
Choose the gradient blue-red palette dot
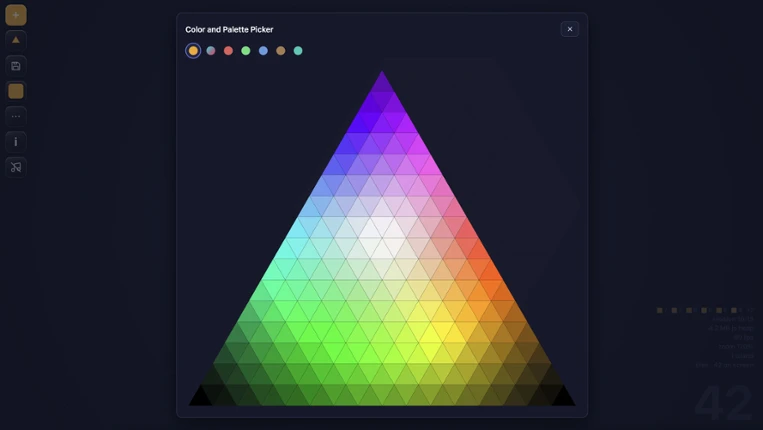[x=211, y=51]
